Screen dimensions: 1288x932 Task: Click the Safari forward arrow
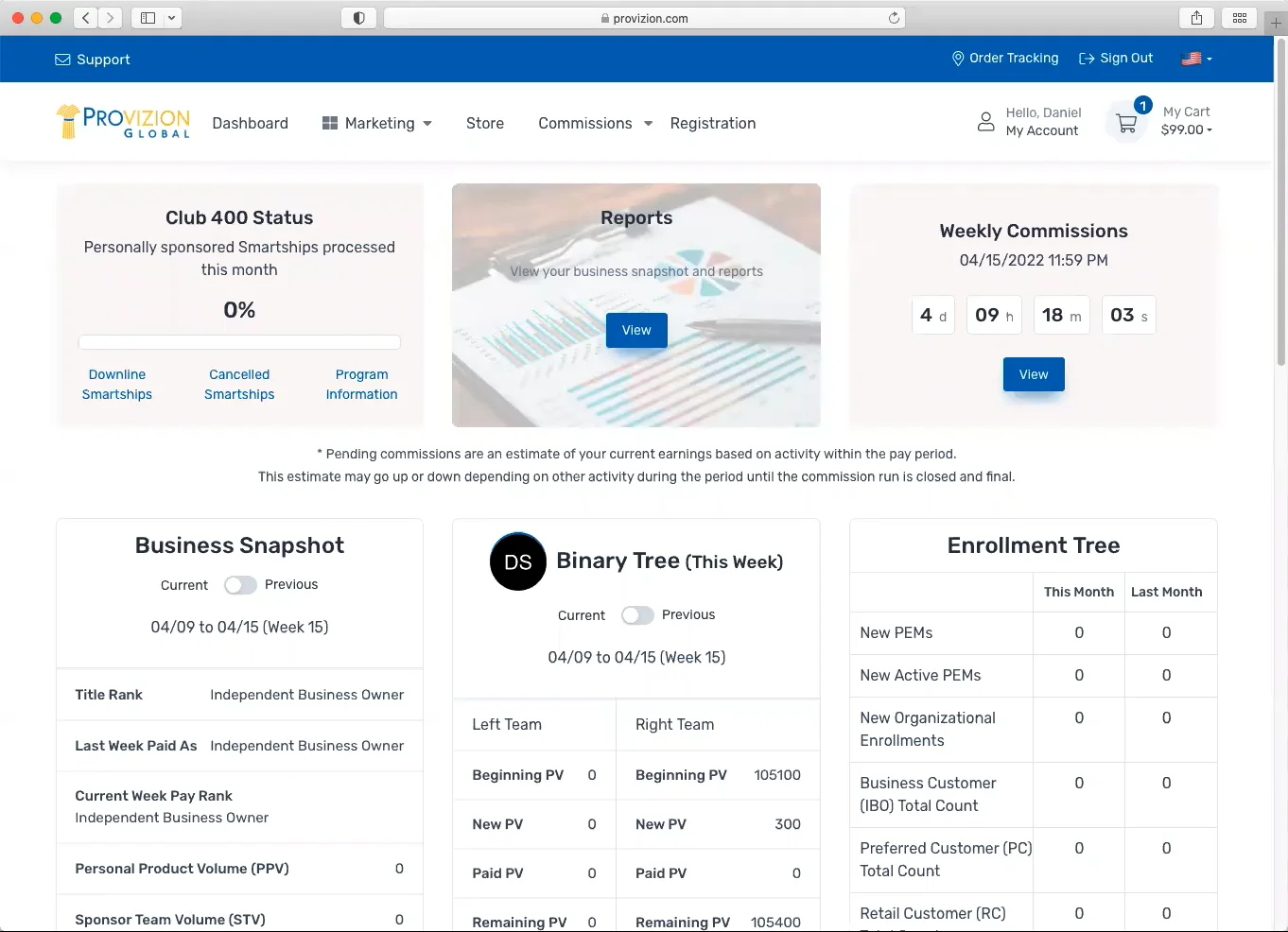[x=111, y=18]
